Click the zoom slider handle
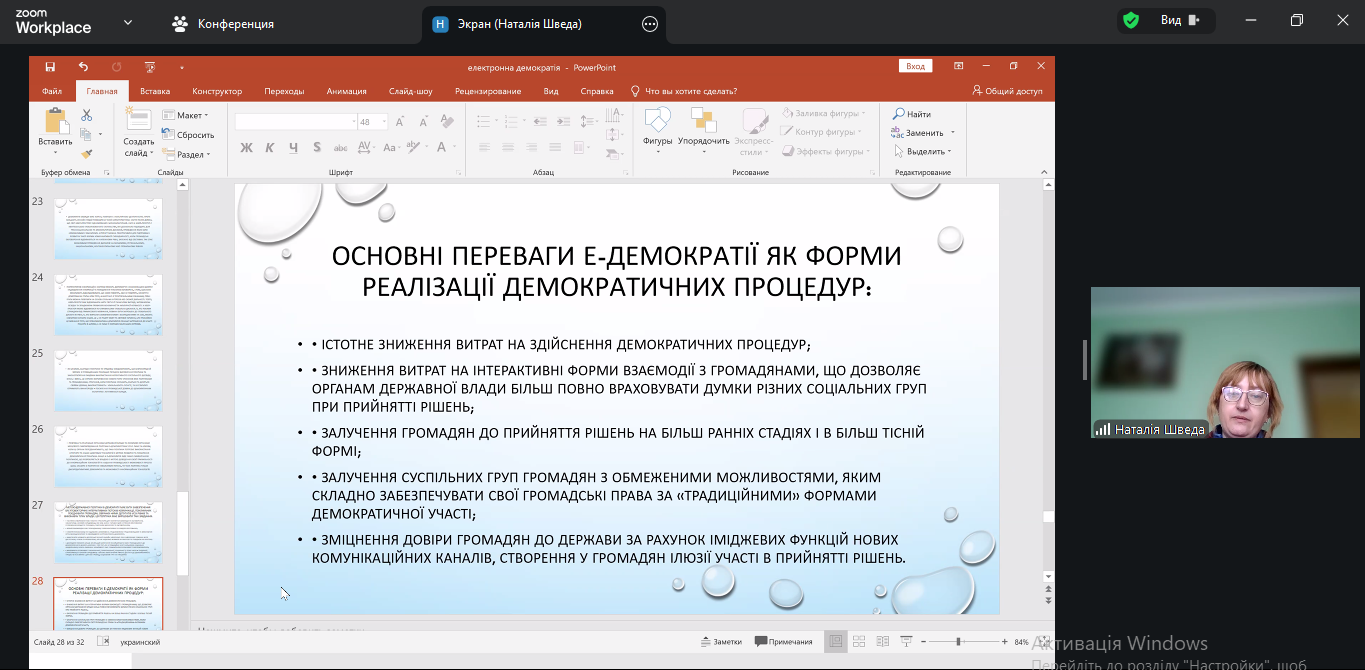1365x670 pixels. point(958,641)
